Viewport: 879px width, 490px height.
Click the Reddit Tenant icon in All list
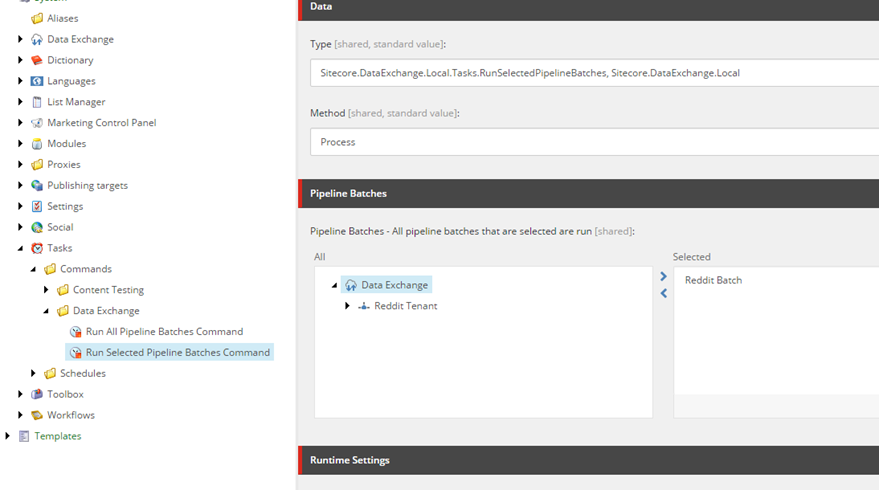(364, 306)
